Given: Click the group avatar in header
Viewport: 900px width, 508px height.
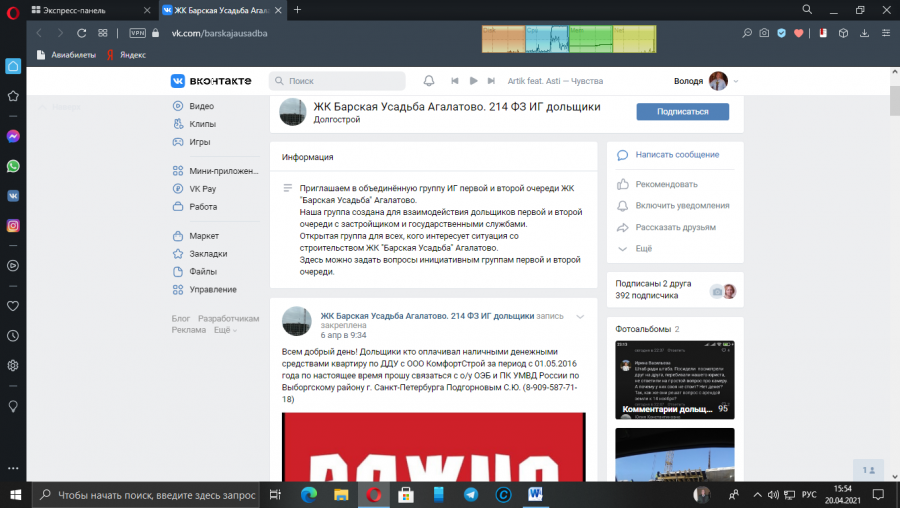Looking at the screenshot, I should [x=293, y=111].
